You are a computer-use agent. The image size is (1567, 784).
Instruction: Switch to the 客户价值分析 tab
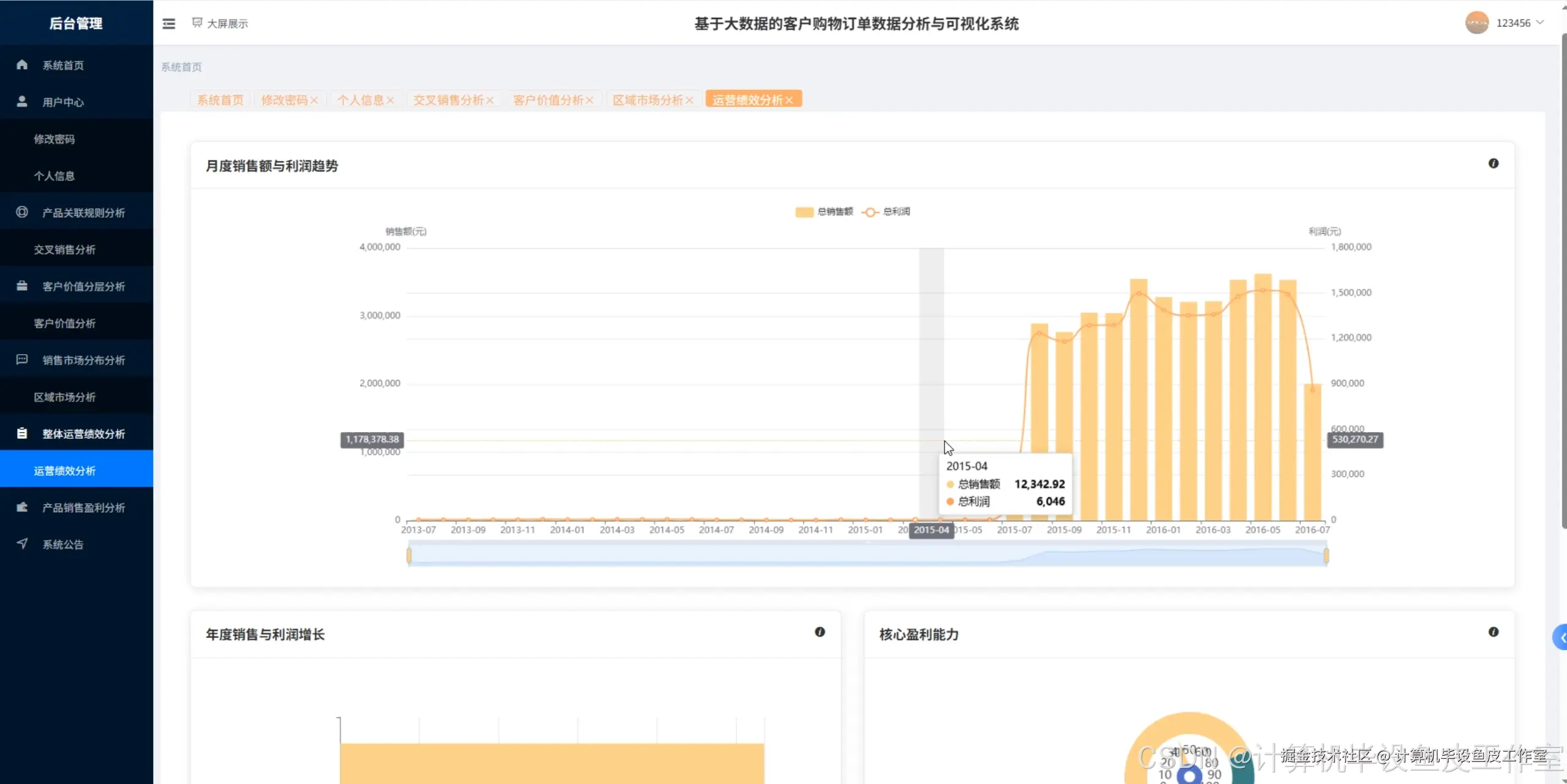point(547,100)
